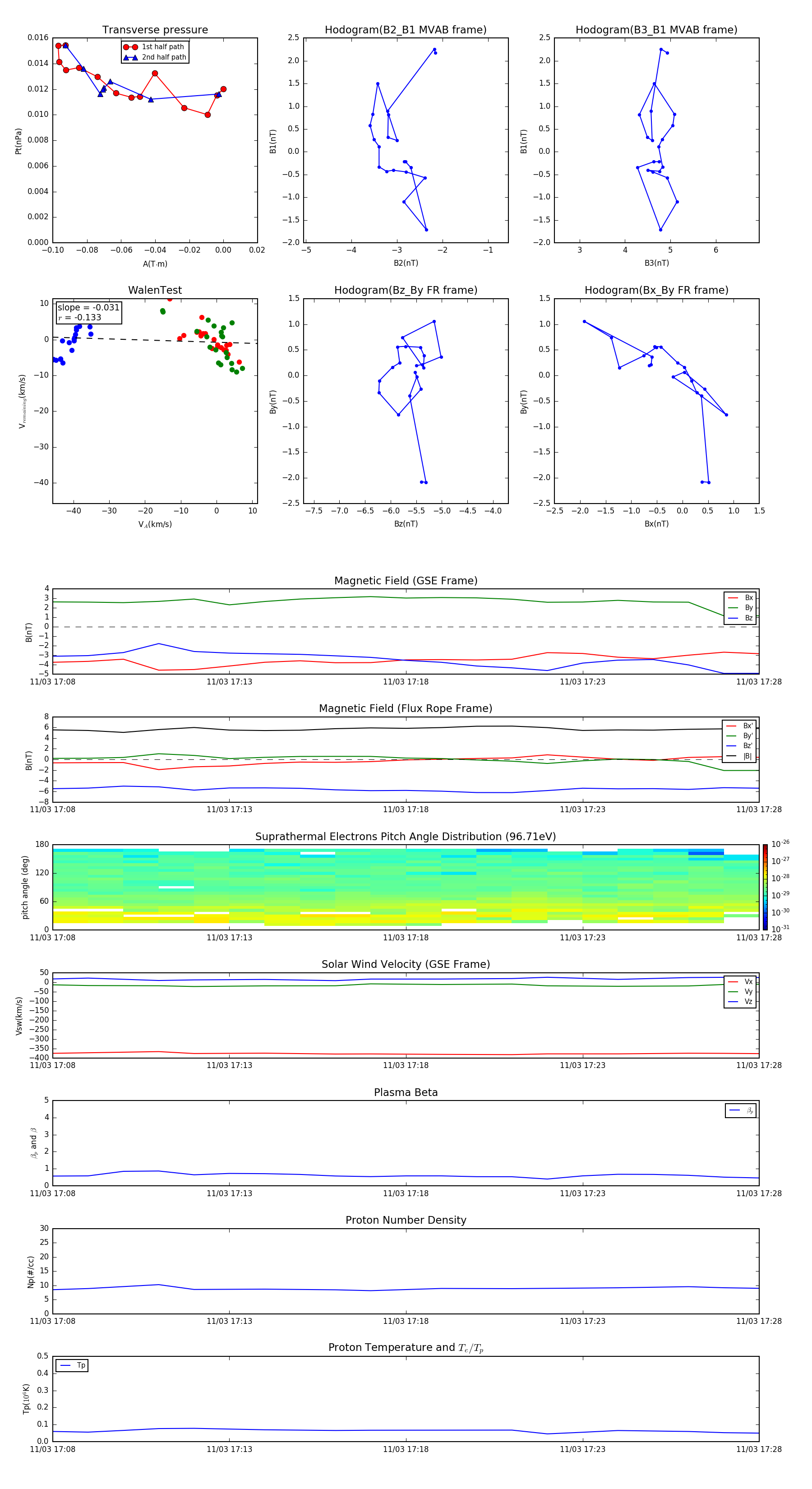Click the "Plasma Beta" plot title
The image size is (812, 1489).
(406, 1093)
